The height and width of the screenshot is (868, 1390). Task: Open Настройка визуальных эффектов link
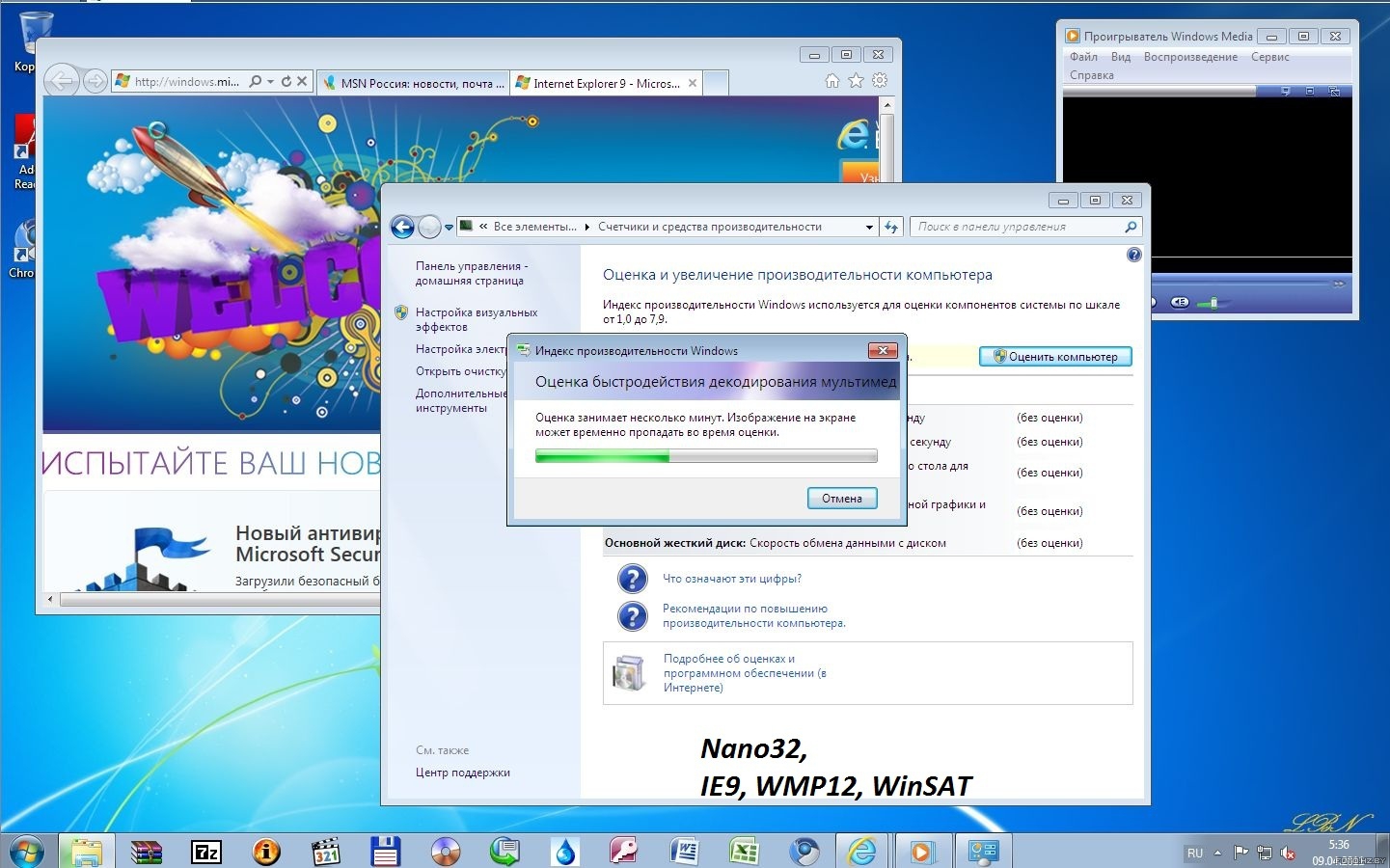click(477, 319)
